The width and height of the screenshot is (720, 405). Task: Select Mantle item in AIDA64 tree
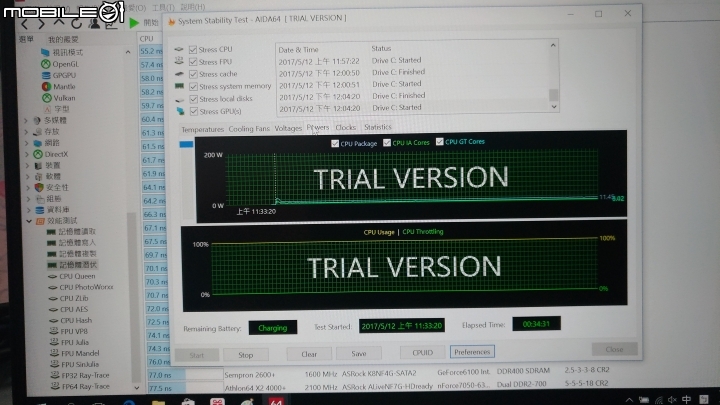tap(64, 86)
